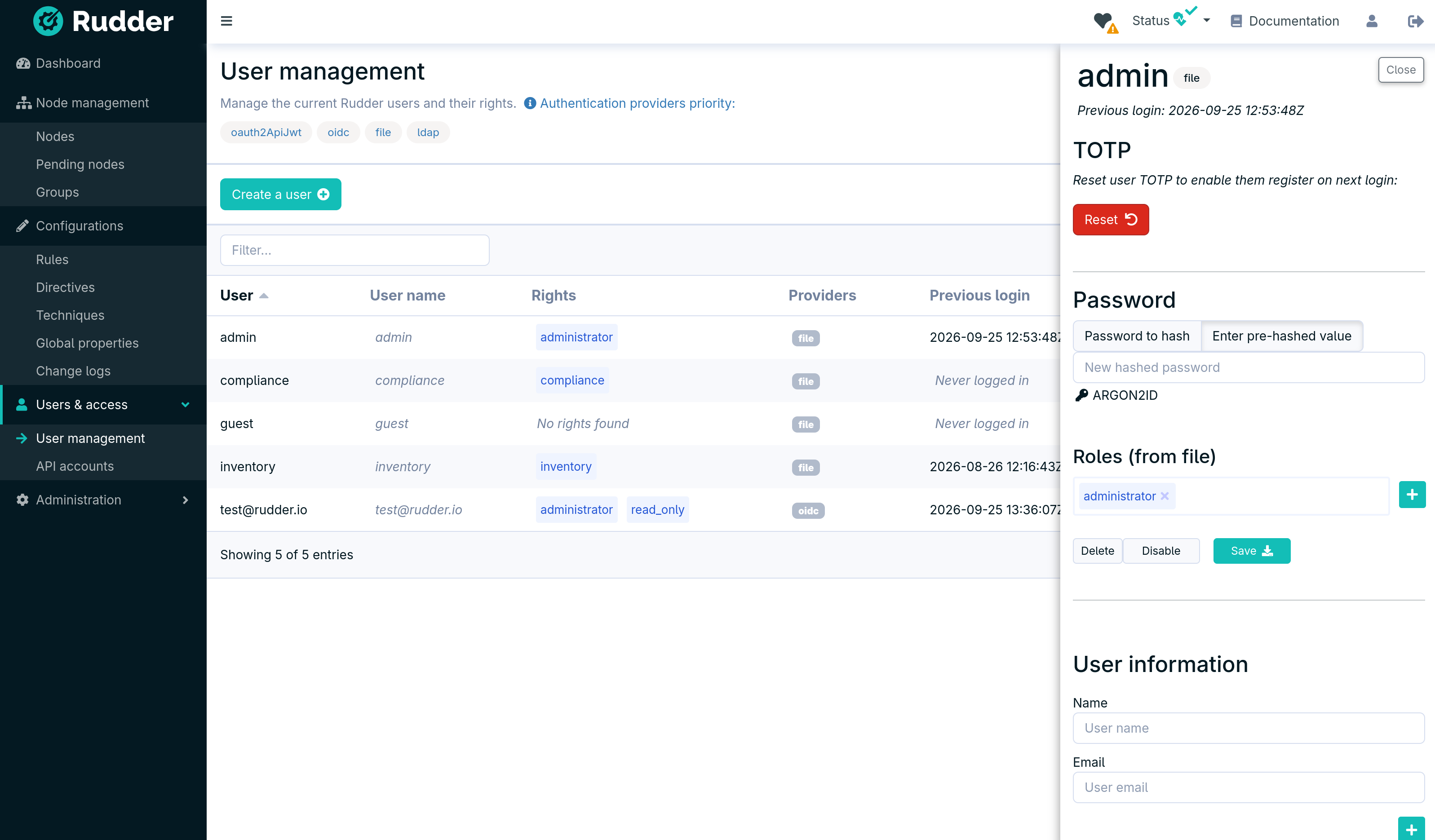Click the Administration gear icon
The image size is (1435, 840).
(22, 500)
